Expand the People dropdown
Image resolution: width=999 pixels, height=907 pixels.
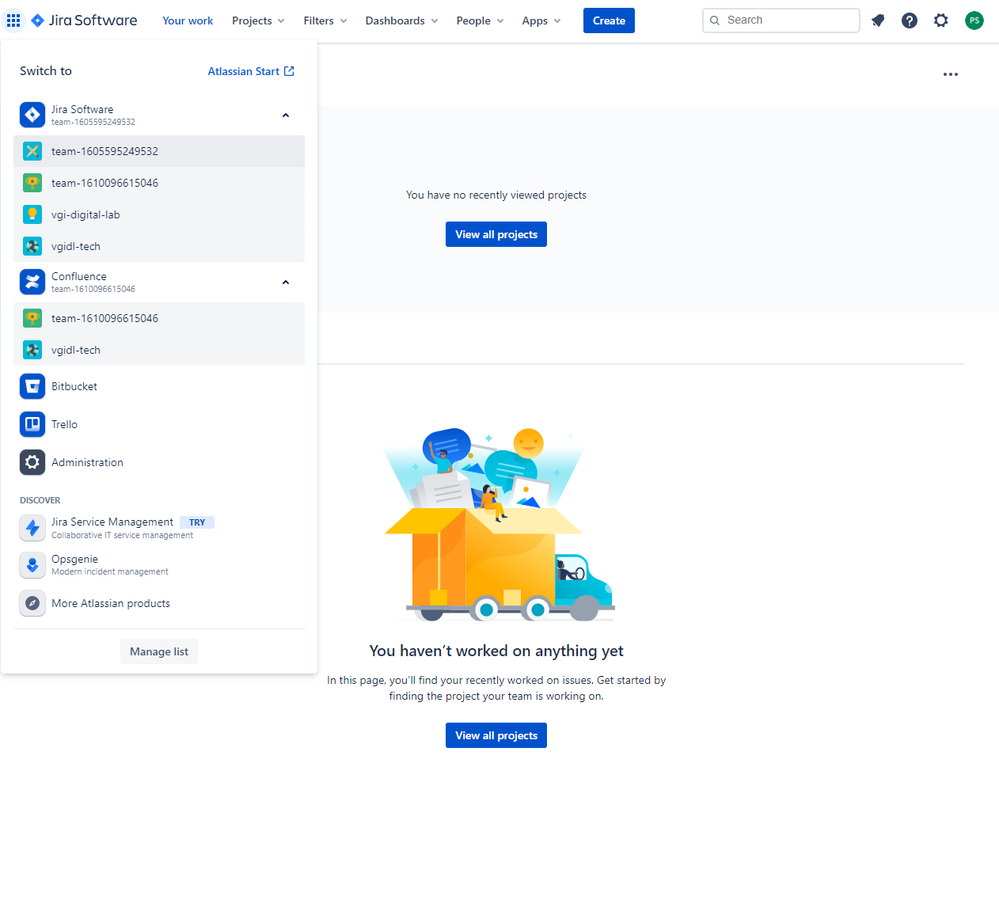click(x=480, y=20)
